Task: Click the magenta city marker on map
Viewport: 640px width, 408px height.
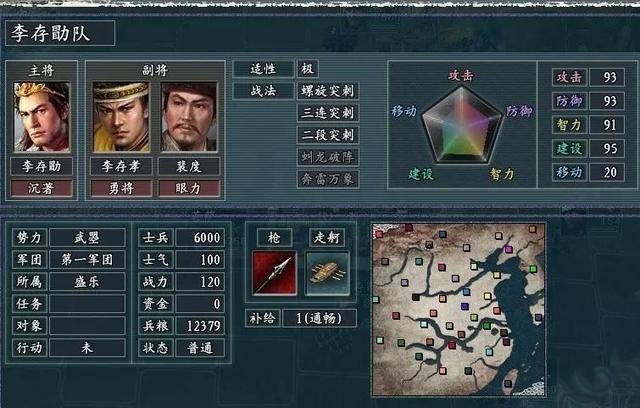Action: coord(508,249)
